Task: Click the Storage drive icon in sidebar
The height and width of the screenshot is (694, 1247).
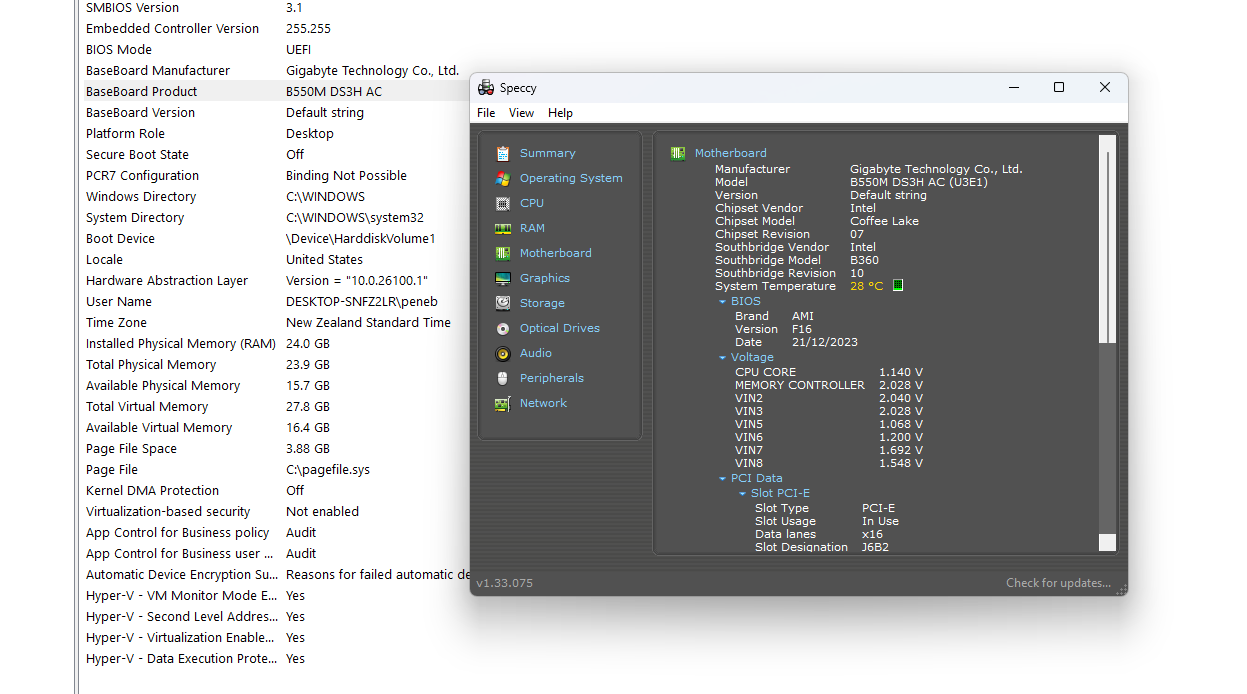Action: [x=503, y=303]
